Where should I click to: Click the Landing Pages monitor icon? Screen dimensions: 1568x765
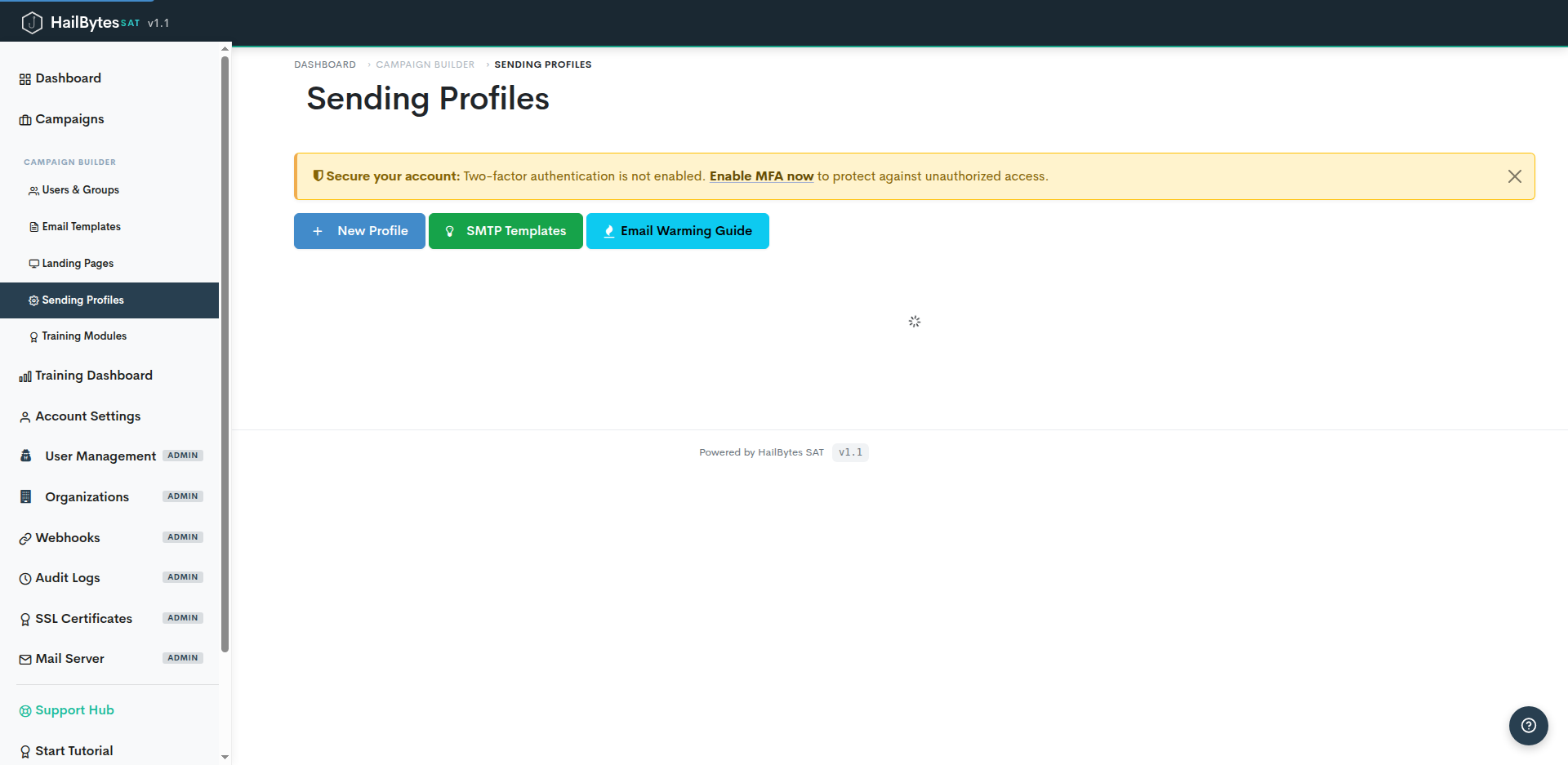click(33, 264)
